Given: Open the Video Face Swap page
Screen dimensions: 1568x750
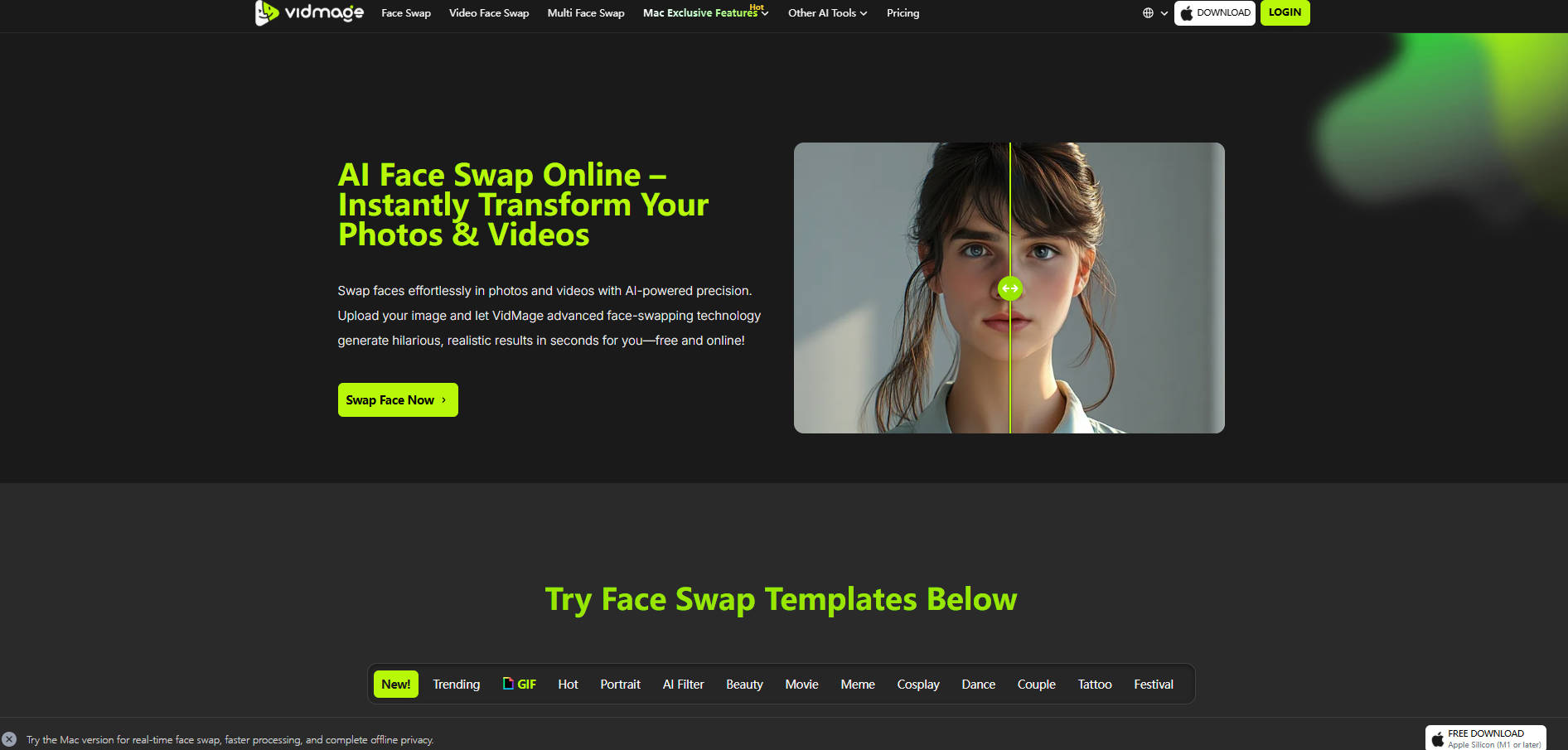Looking at the screenshot, I should 489,13.
